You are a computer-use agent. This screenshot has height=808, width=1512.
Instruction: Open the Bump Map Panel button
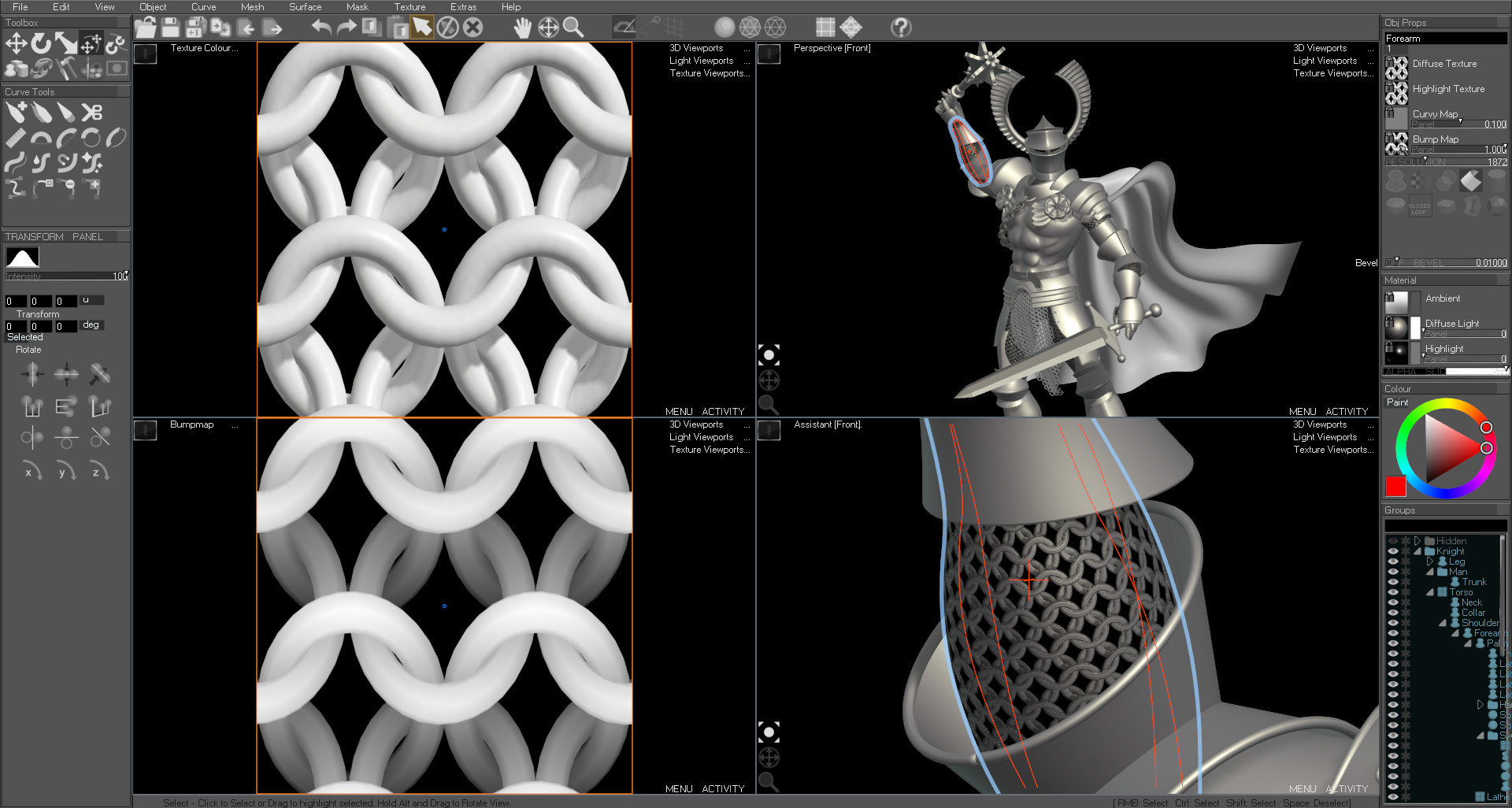[x=1424, y=148]
